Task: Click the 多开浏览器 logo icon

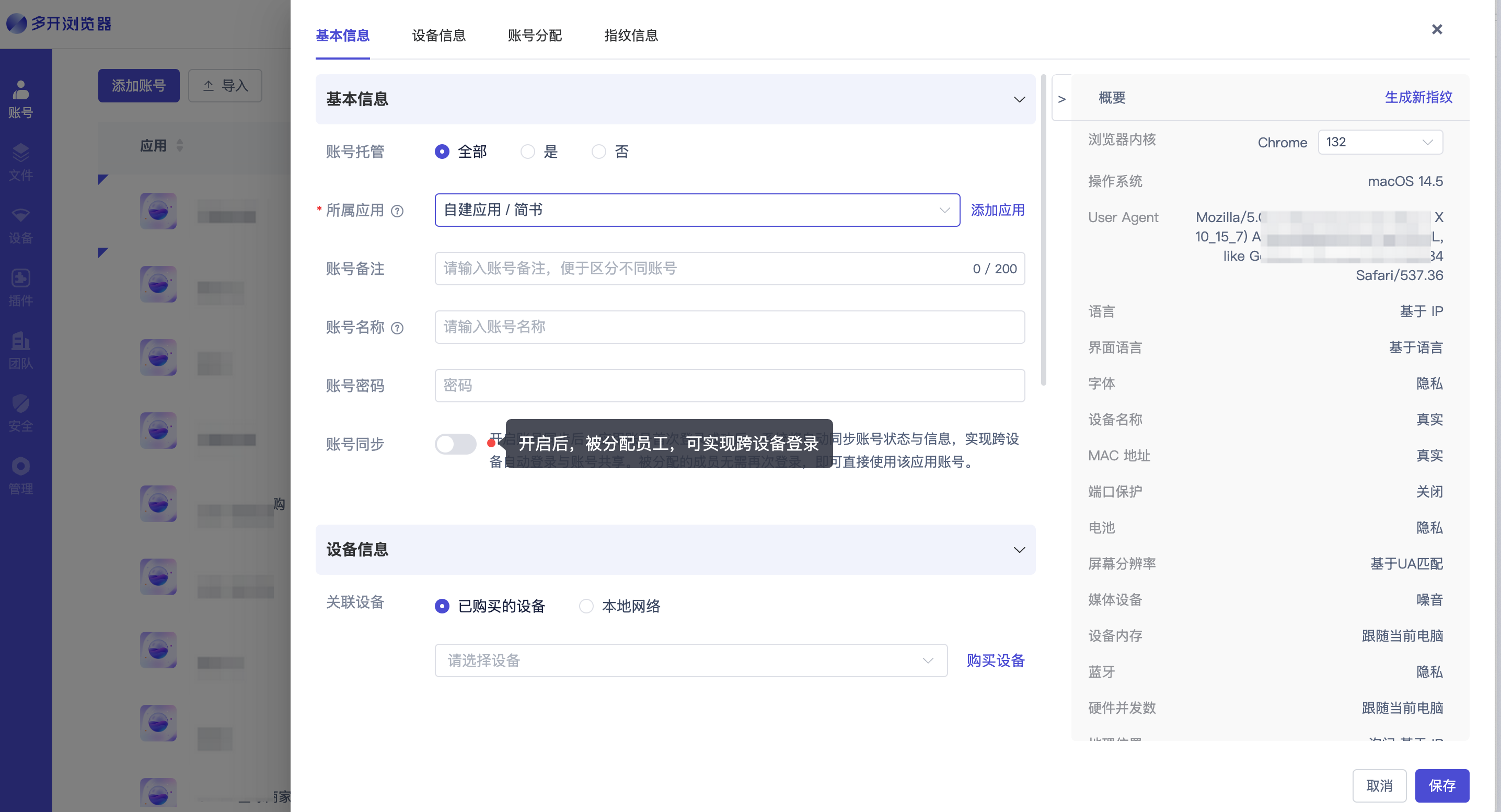Action: pyautogui.click(x=16, y=24)
